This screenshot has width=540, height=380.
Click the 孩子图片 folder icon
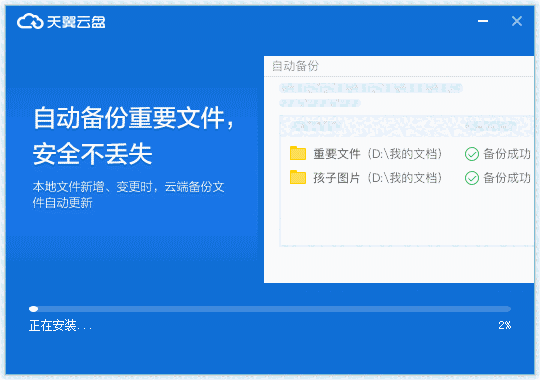(298, 178)
